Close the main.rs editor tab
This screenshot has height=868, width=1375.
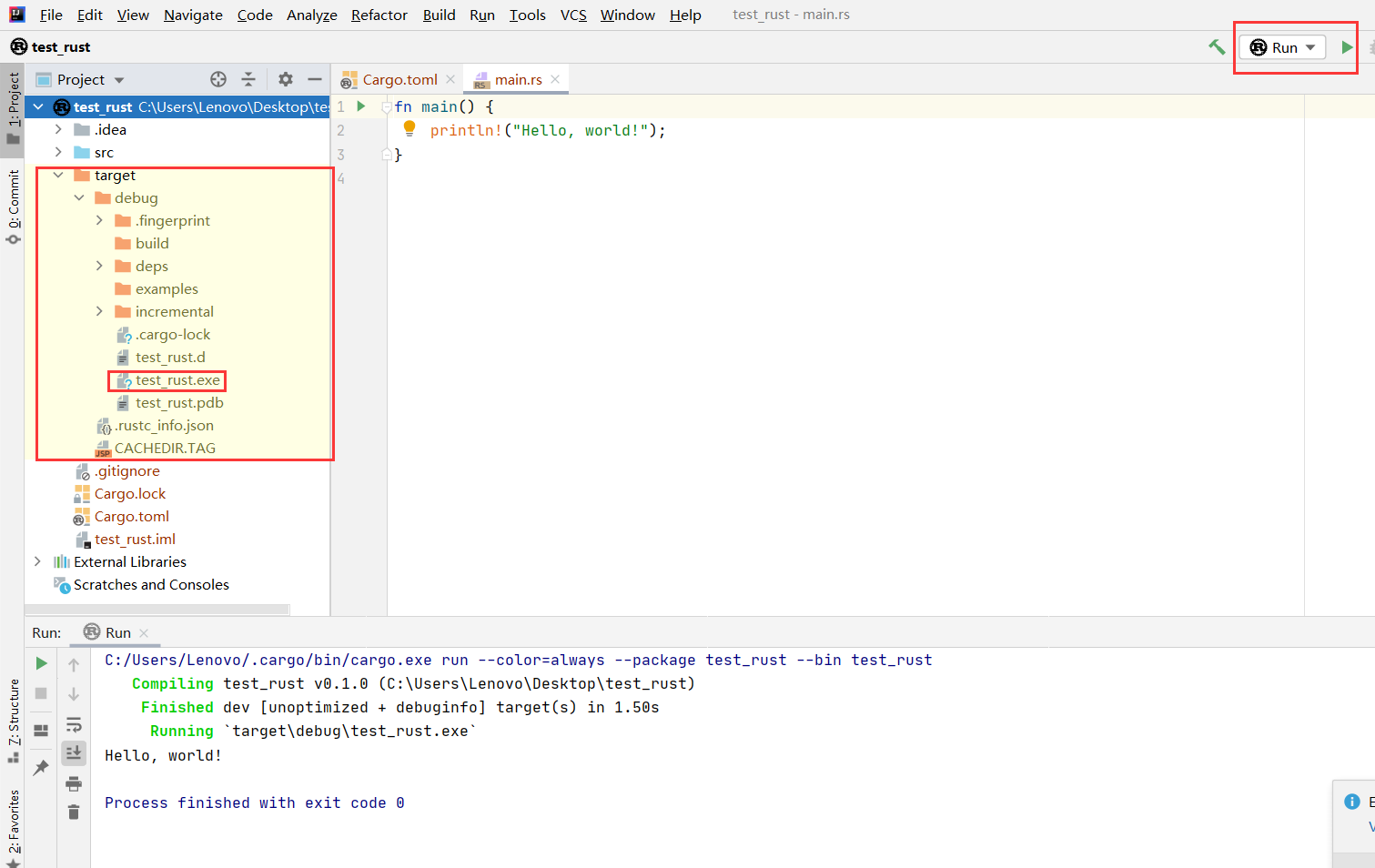pos(555,79)
